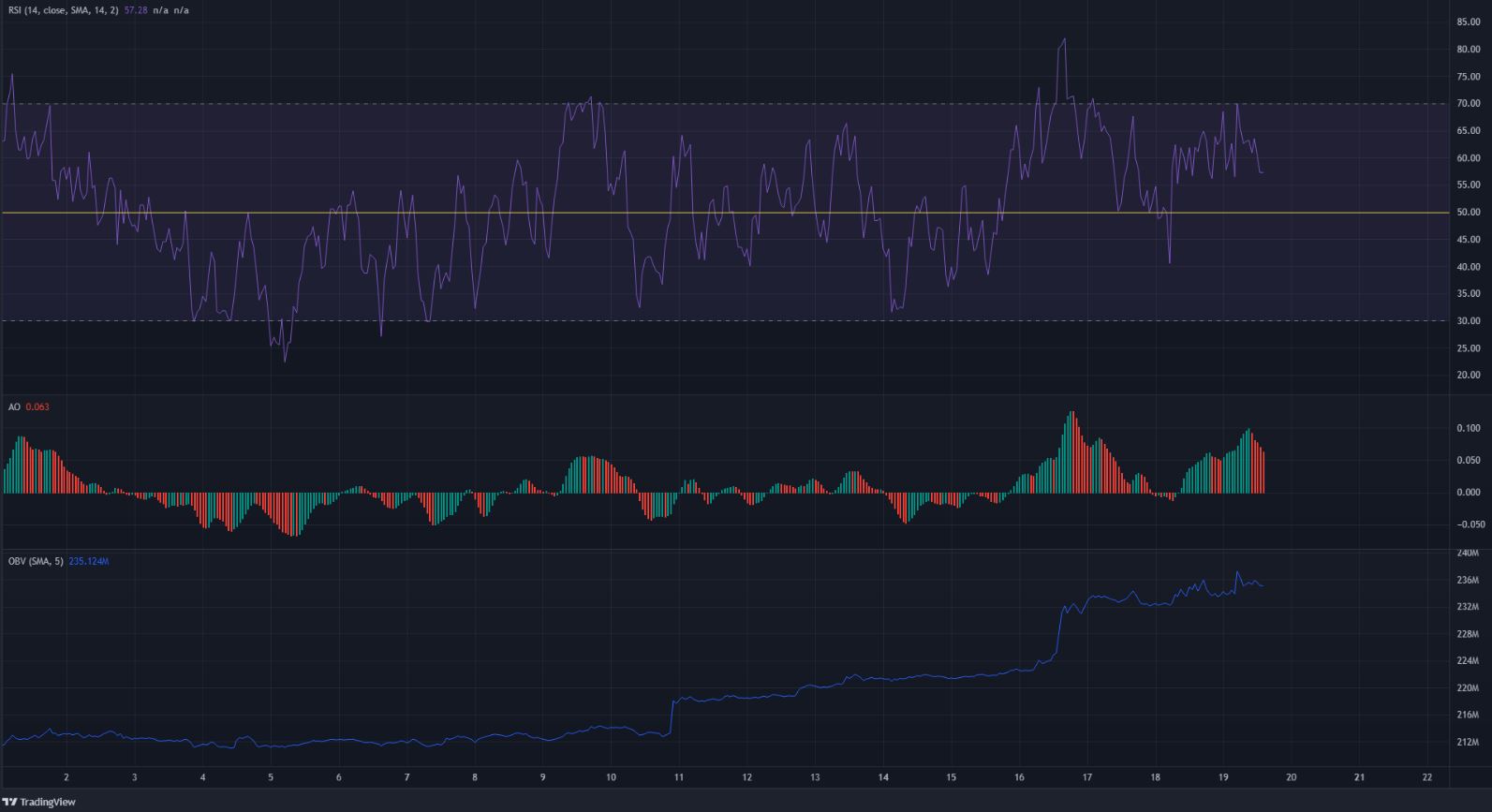Click the AO value 0.063
The image size is (1492, 812).
pos(37,407)
